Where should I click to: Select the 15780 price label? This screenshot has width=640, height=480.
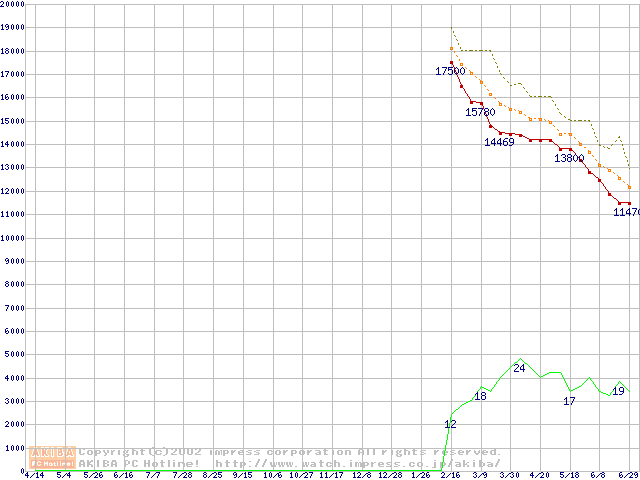480,112
